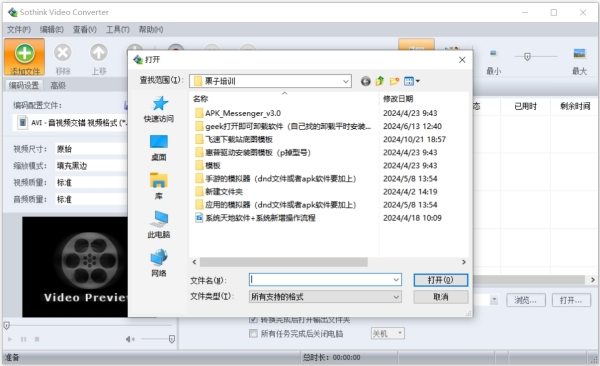Open the view menu icon in dialog

(x=412, y=81)
